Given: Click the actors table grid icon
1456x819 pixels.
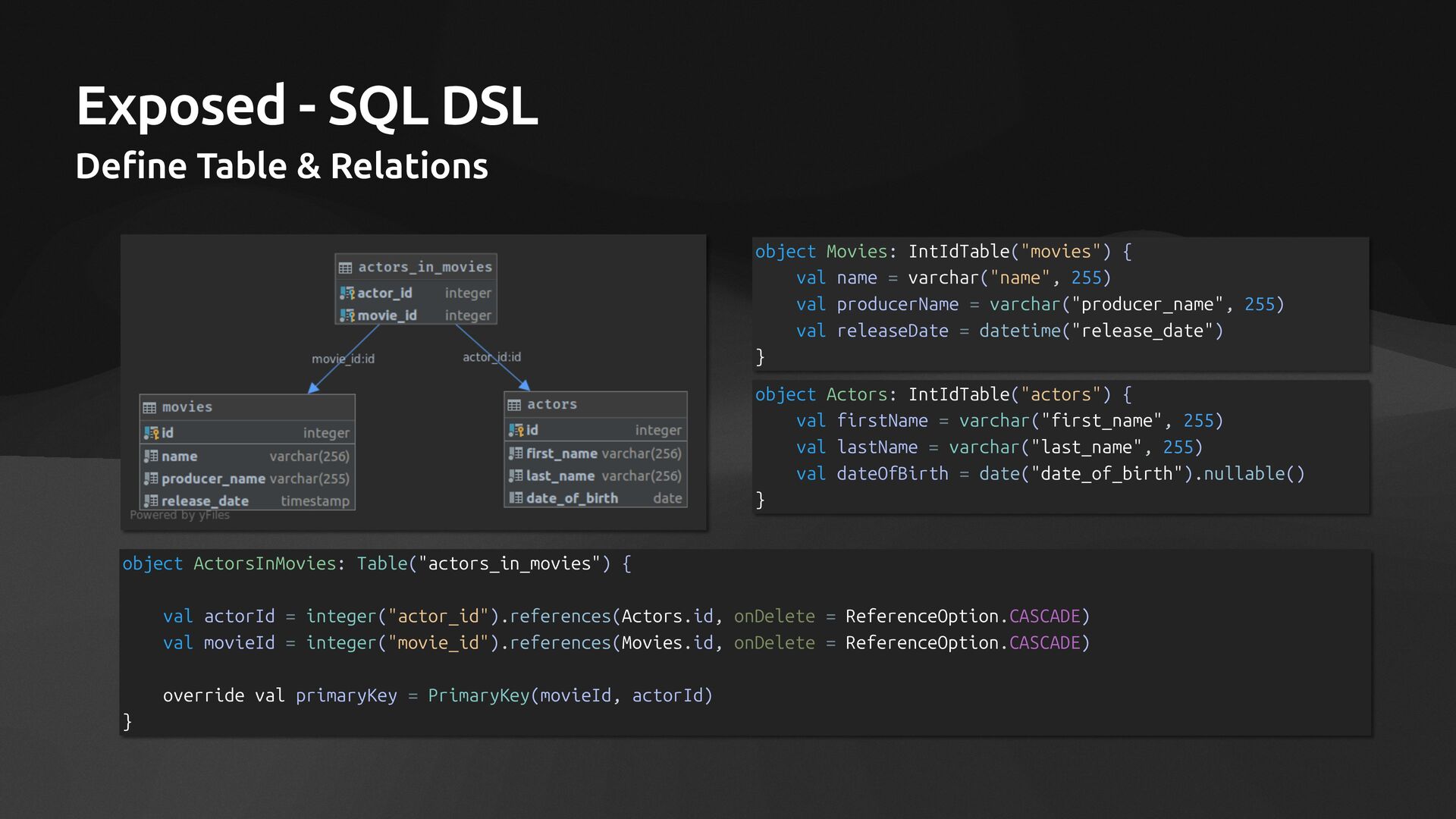Looking at the screenshot, I should (514, 405).
